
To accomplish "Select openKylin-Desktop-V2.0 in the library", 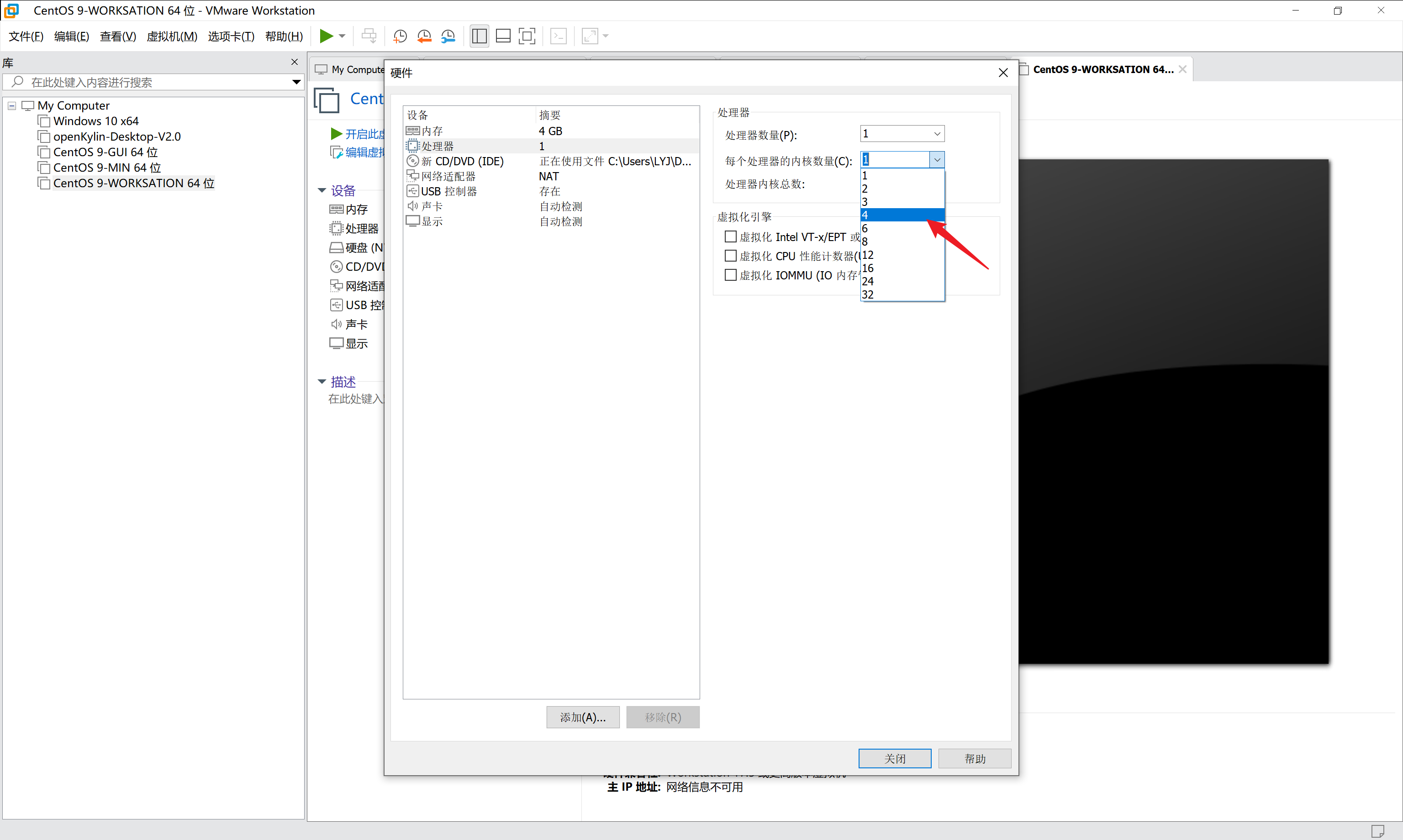I will coord(116,136).
